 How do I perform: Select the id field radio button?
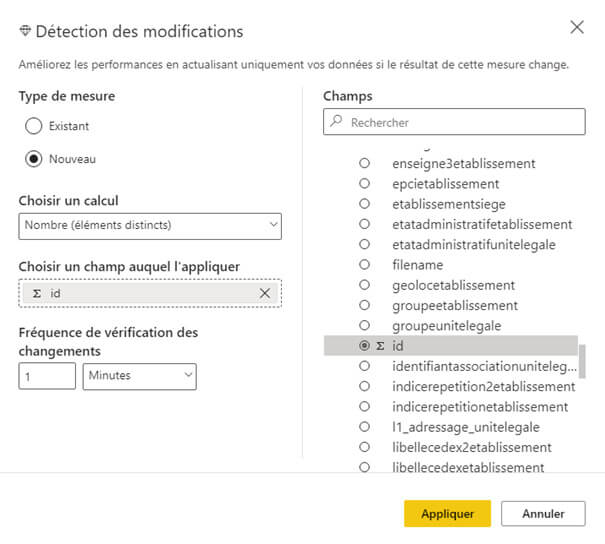click(x=364, y=346)
